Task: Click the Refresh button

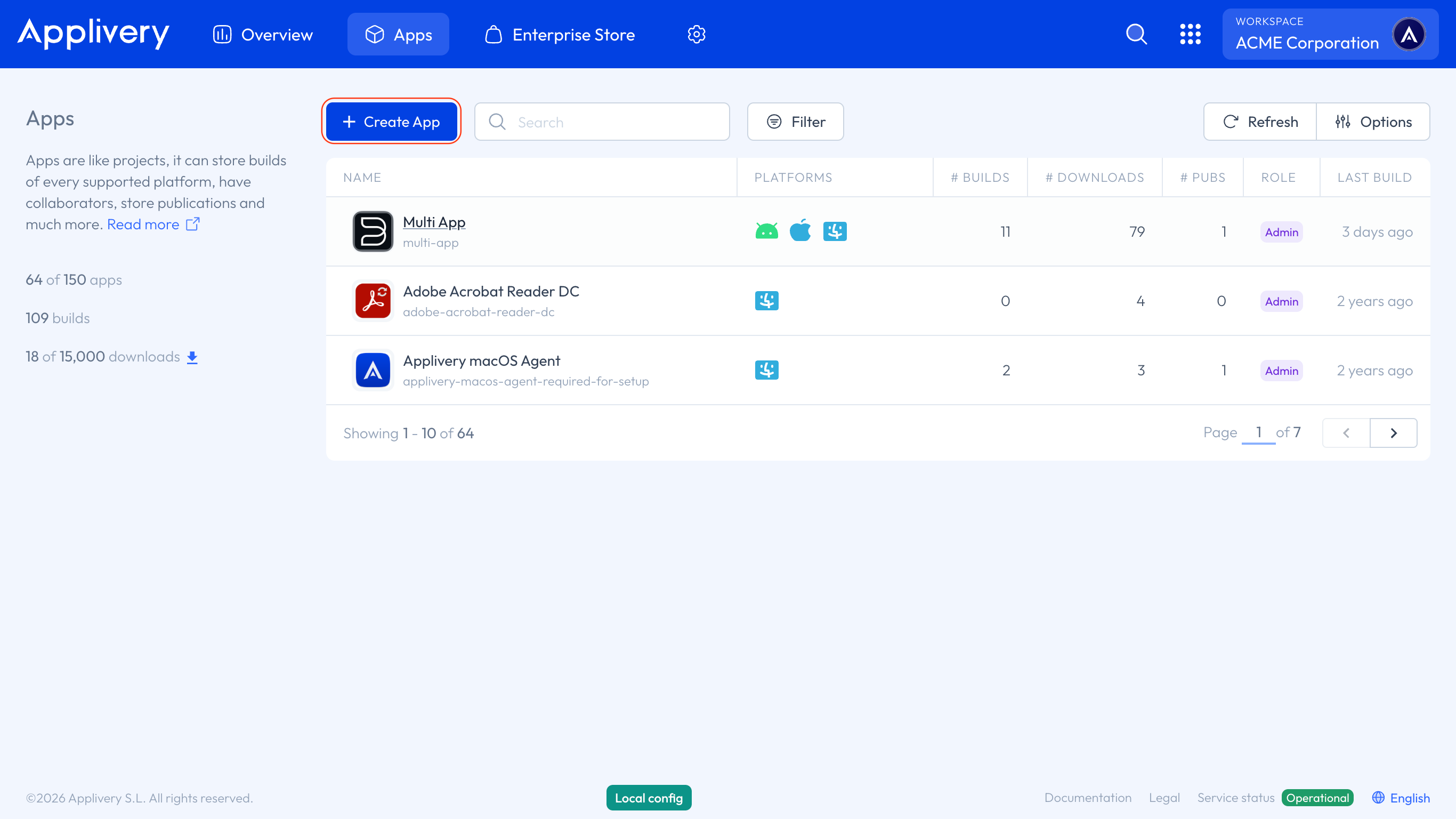Action: (x=1259, y=121)
